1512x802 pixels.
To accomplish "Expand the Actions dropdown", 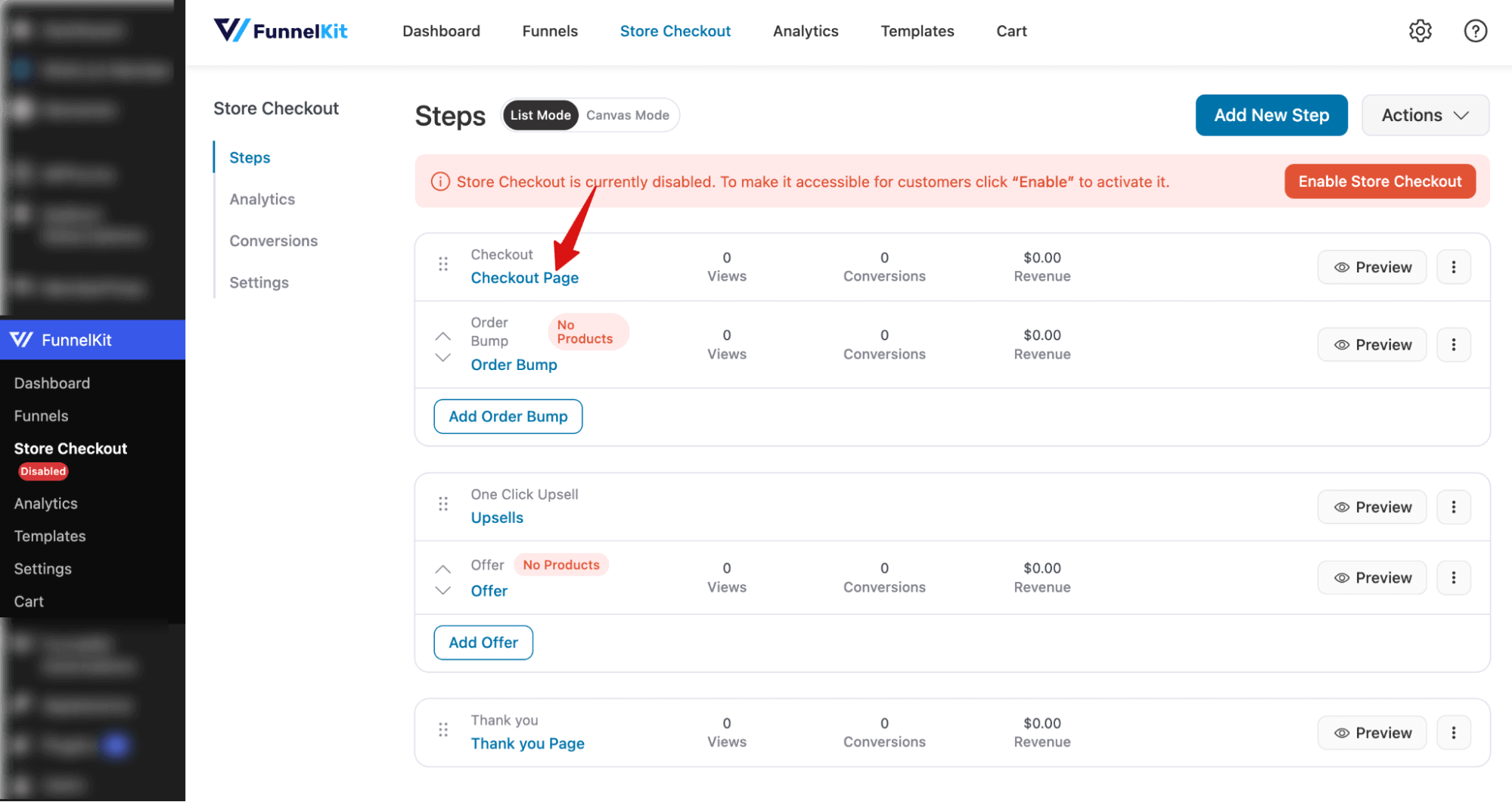I will point(1425,115).
